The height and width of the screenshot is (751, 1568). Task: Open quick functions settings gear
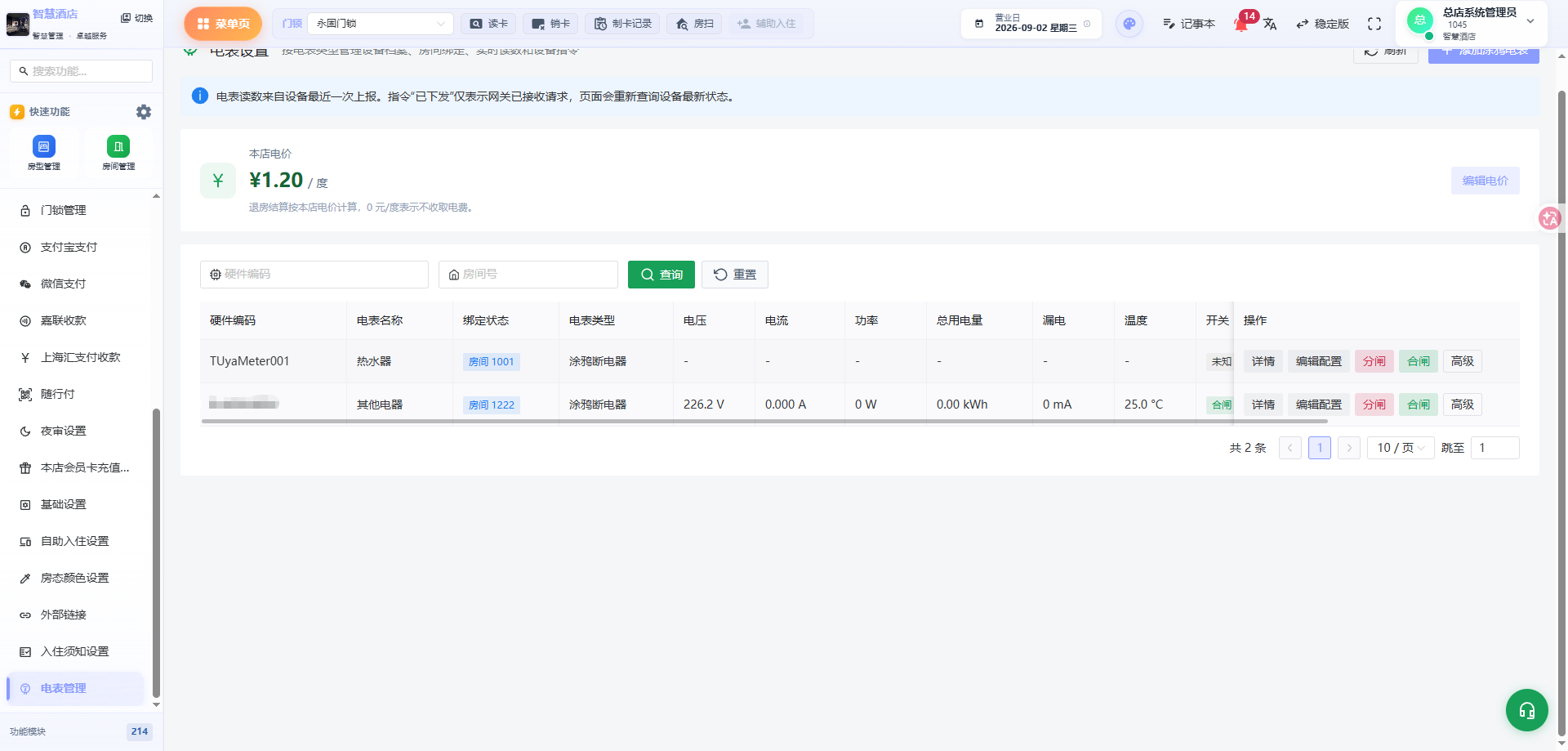click(144, 112)
